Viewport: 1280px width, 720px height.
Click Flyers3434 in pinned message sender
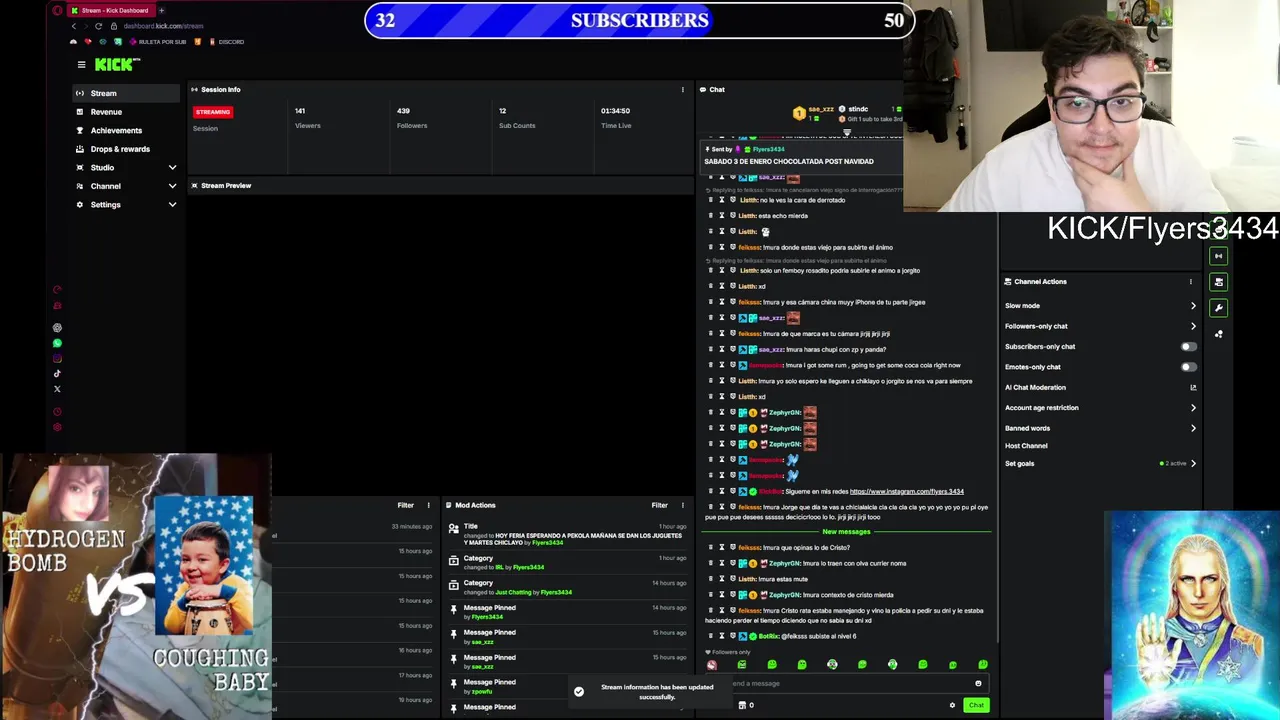click(769, 149)
